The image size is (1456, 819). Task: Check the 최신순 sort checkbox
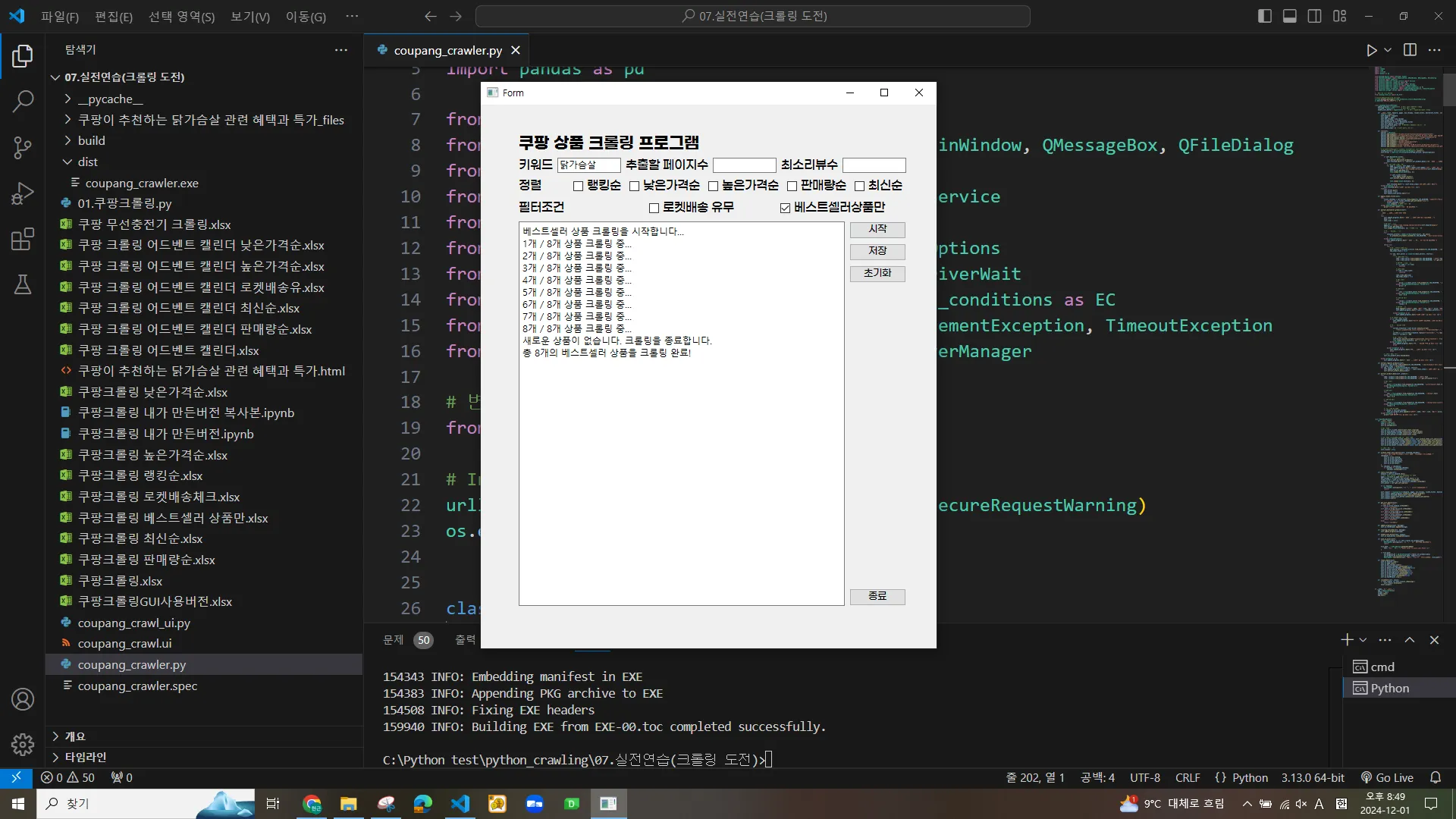[859, 186]
